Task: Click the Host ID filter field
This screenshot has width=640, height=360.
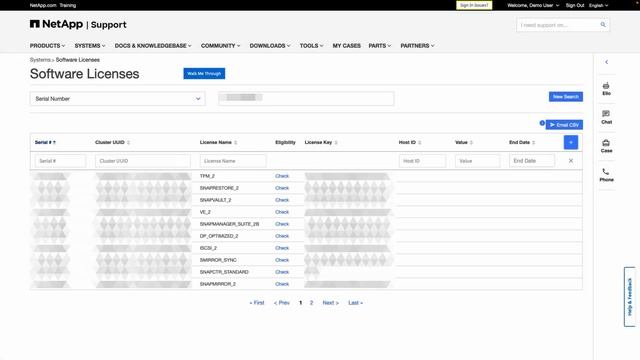Action: 422,161
